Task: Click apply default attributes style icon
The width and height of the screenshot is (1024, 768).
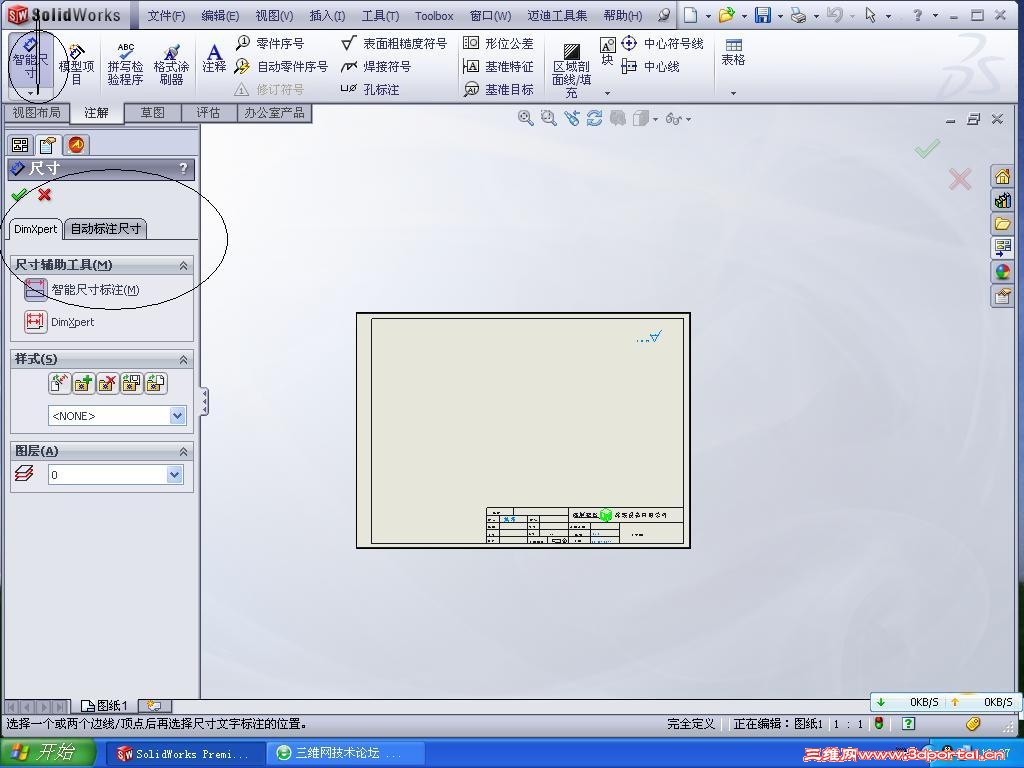Action: pyautogui.click(x=59, y=383)
